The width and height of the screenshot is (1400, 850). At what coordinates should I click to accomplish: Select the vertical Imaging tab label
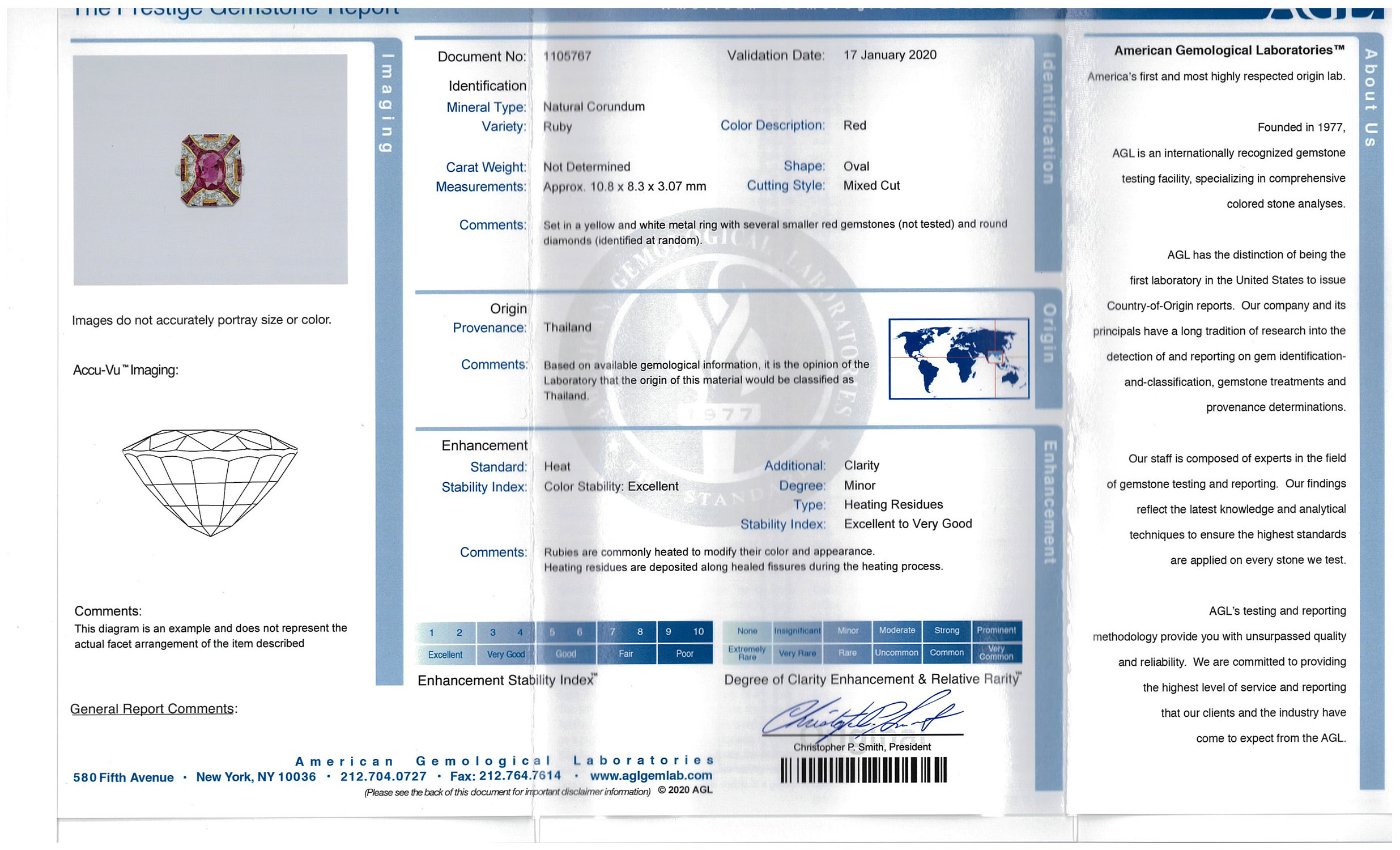[x=387, y=103]
